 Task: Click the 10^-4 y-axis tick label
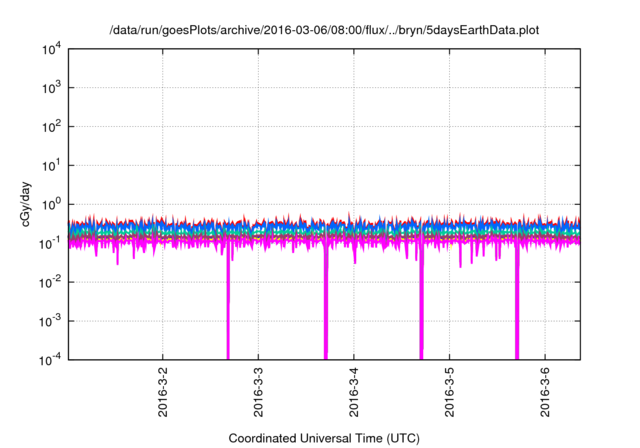(x=51, y=360)
